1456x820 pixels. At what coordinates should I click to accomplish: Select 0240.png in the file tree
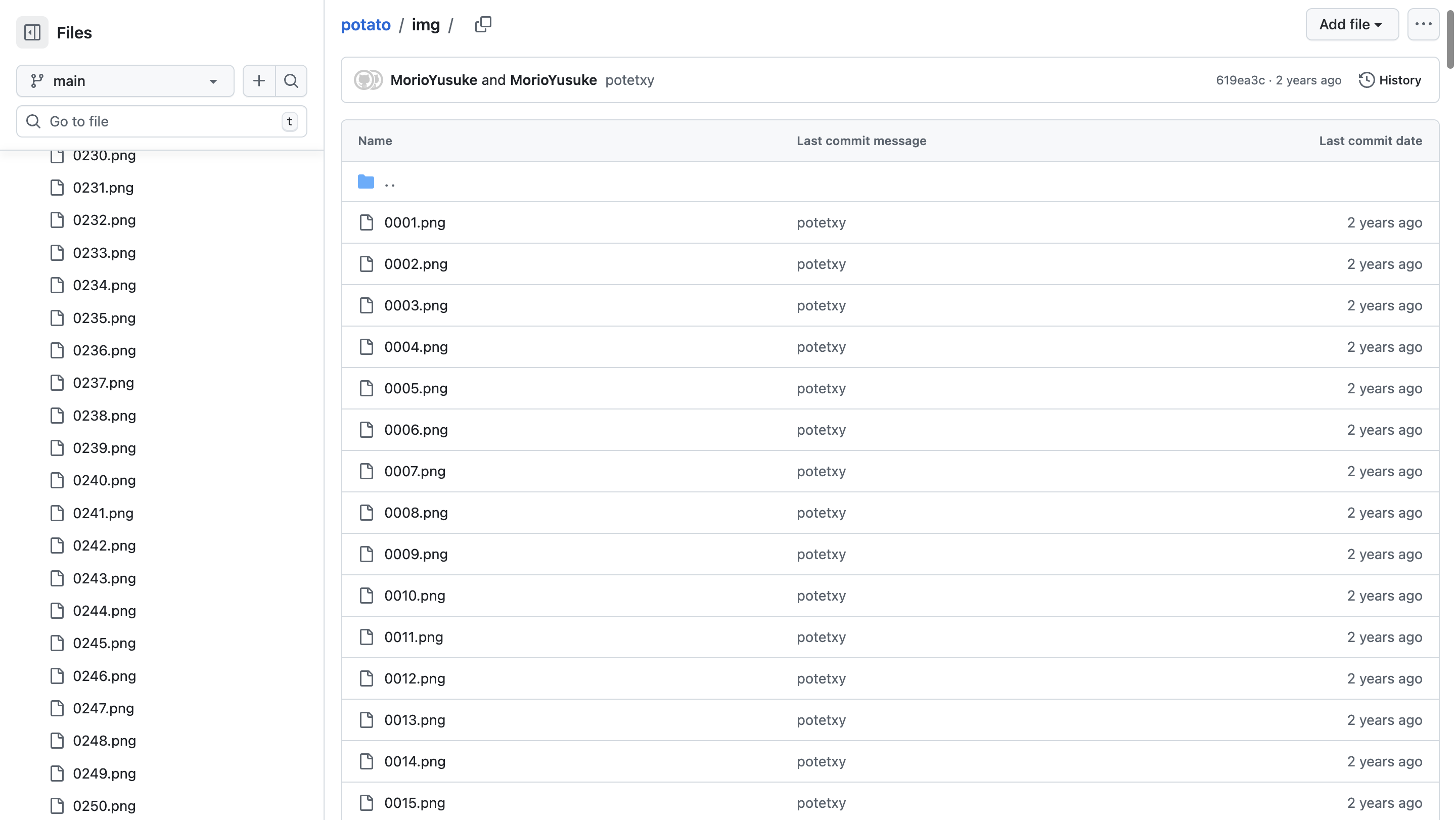(104, 480)
